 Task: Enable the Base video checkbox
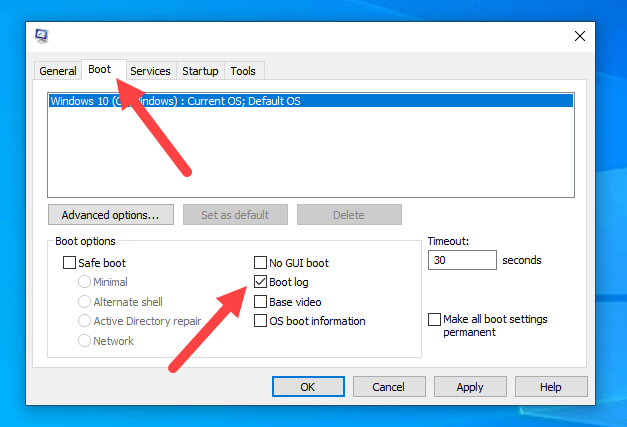click(x=260, y=301)
